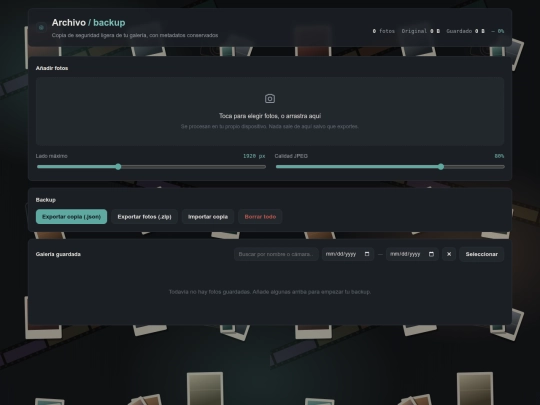Click the '88%' quality value label
This screenshot has height=405, width=540.
(x=499, y=156)
